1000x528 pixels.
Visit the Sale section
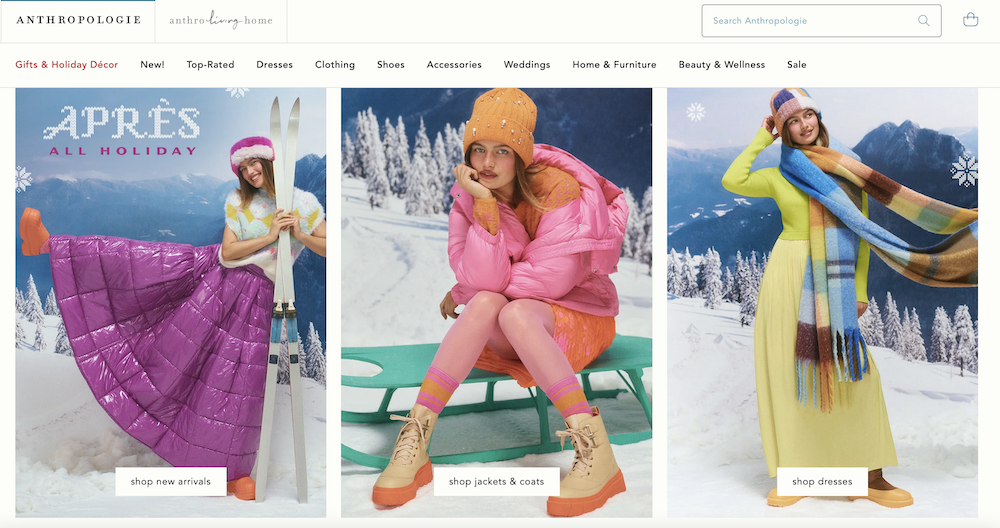[x=796, y=65]
